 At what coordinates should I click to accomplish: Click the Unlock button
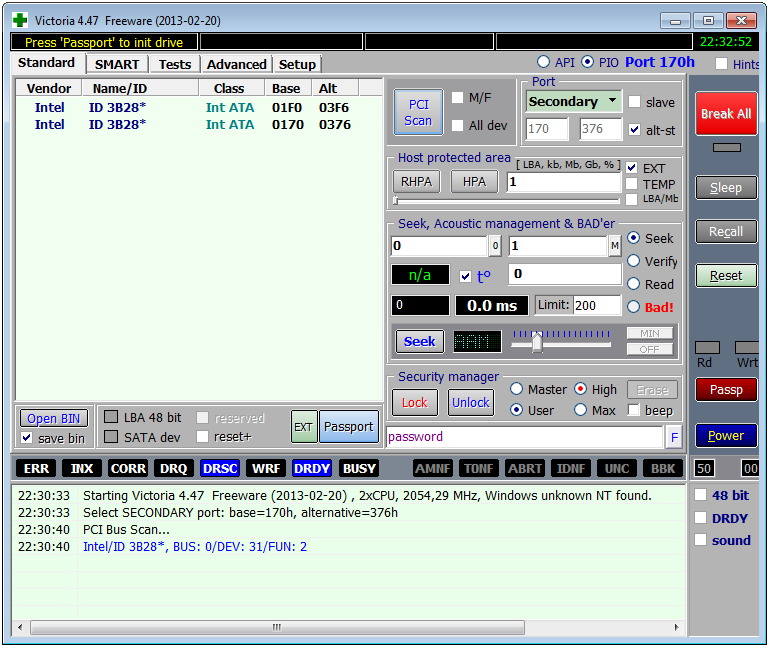click(x=470, y=403)
